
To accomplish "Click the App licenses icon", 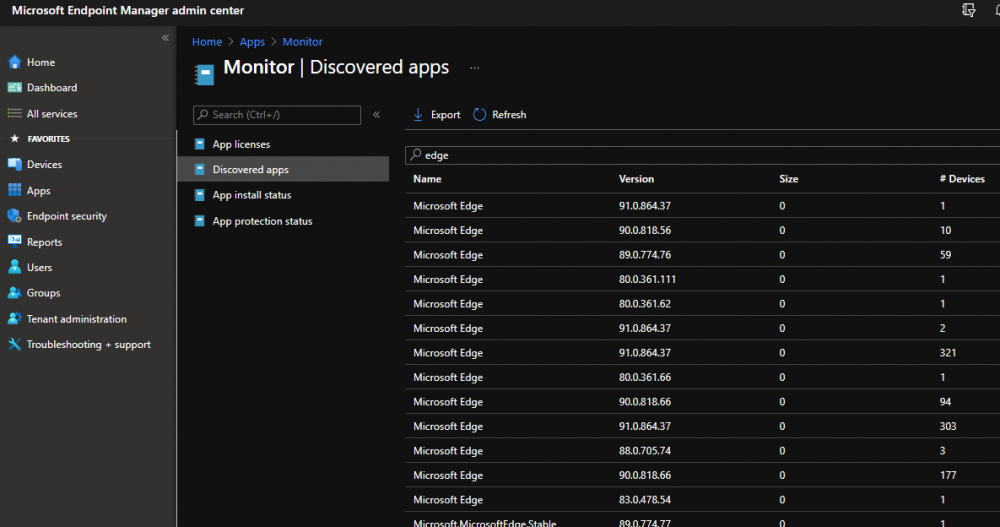I will tap(200, 144).
